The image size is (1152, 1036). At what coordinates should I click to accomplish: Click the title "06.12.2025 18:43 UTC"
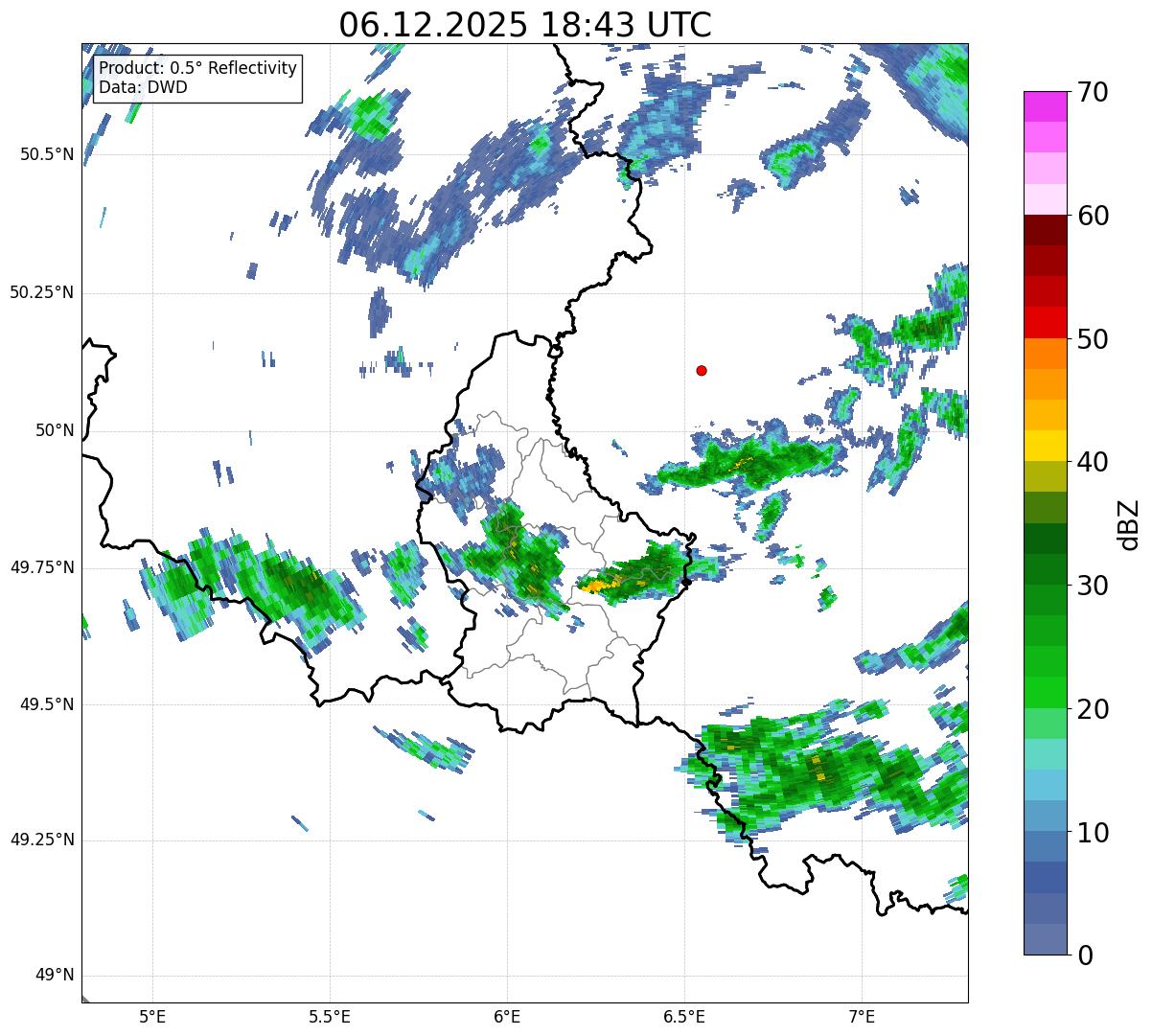(525, 25)
